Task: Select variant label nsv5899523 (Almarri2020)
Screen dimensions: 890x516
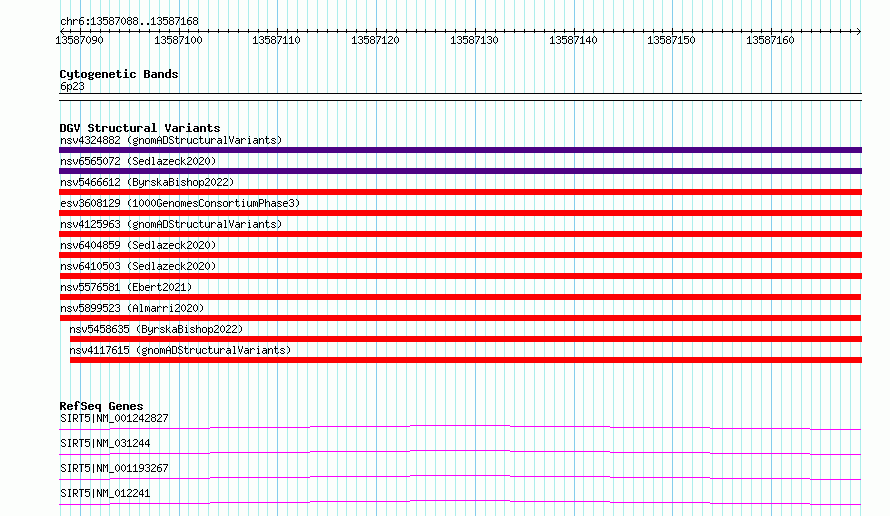Action: (132, 308)
